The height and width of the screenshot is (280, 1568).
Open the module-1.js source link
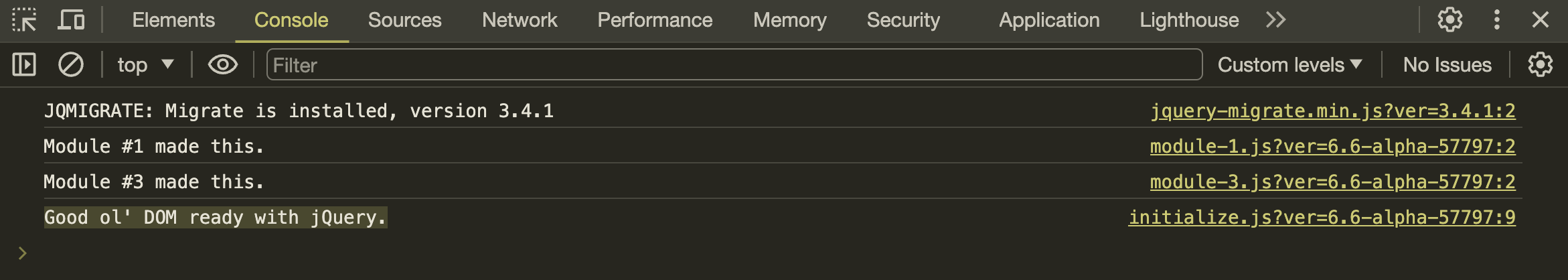pos(1332,146)
